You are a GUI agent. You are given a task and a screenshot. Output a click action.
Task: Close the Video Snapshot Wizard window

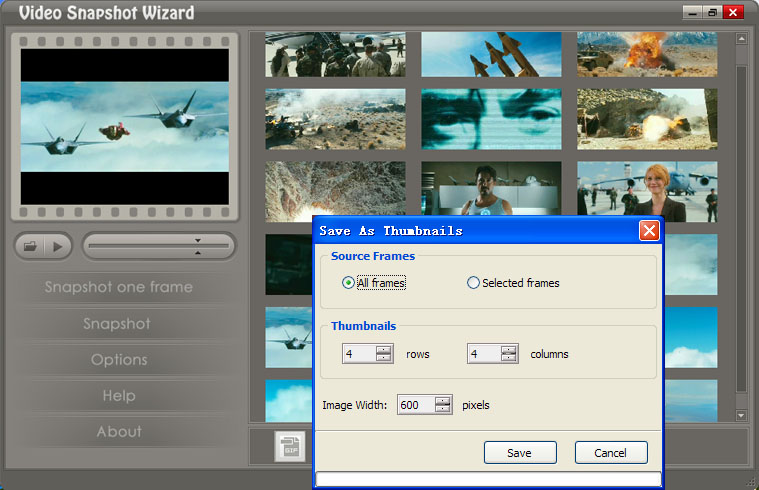733,13
